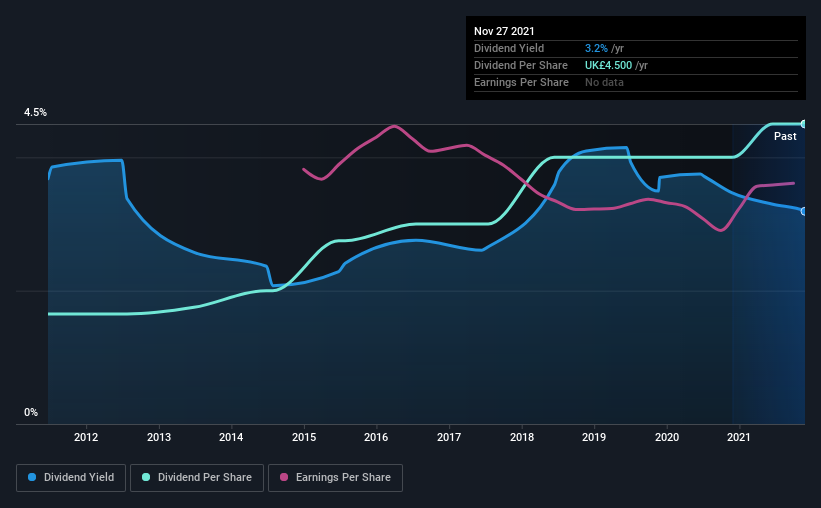
Task: Click the 0% y-axis label
Action: point(31,413)
